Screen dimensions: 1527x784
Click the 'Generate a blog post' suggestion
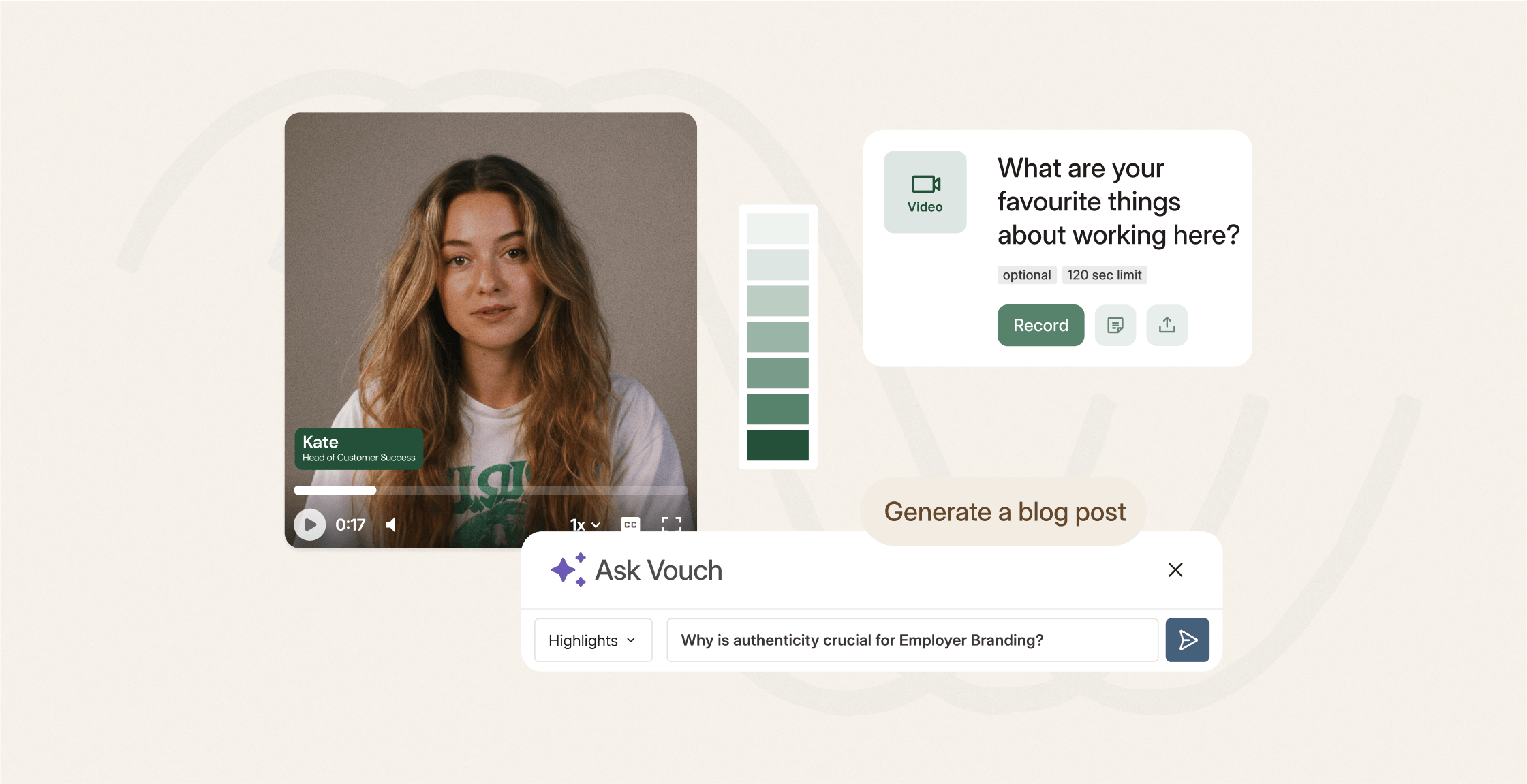pyautogui.click(x=1005, y=512)
